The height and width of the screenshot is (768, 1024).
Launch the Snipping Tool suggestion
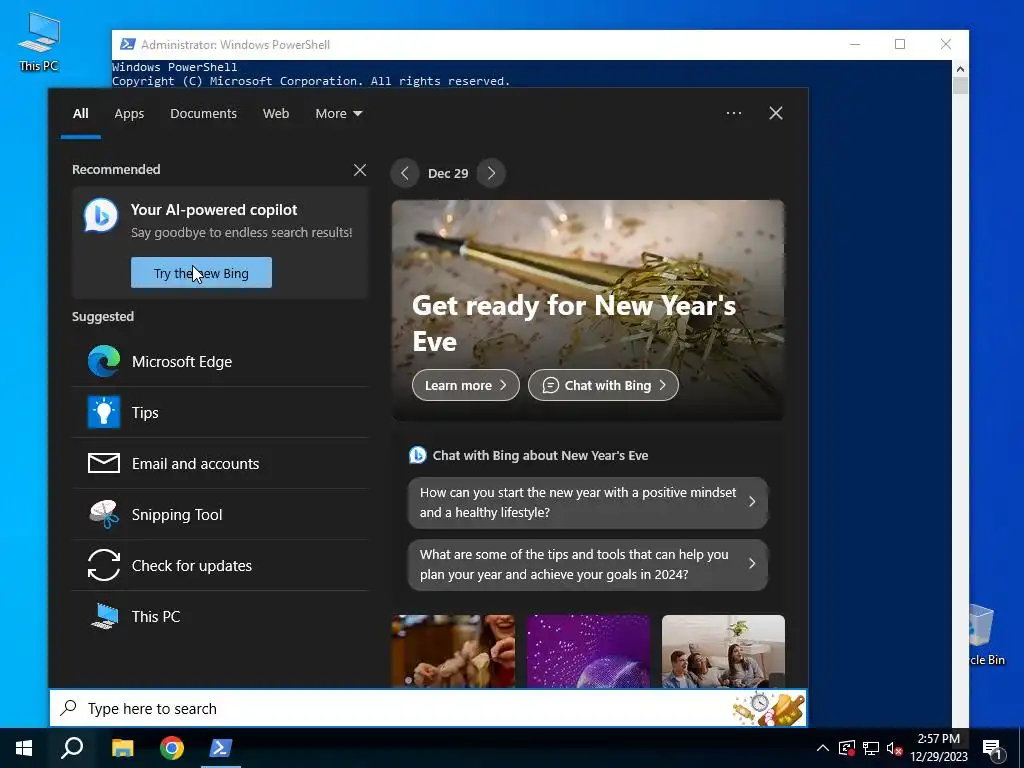(221, 514)
